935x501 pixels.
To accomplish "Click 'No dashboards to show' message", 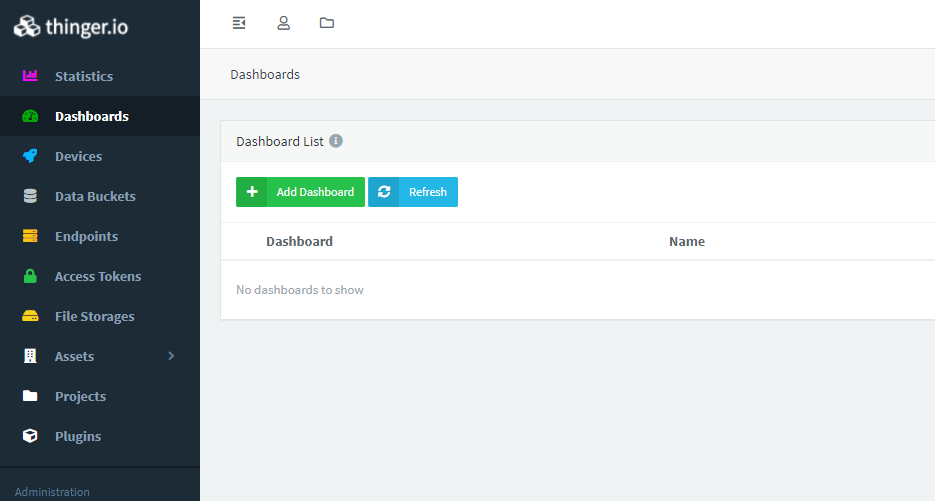I will click(300, 289).
